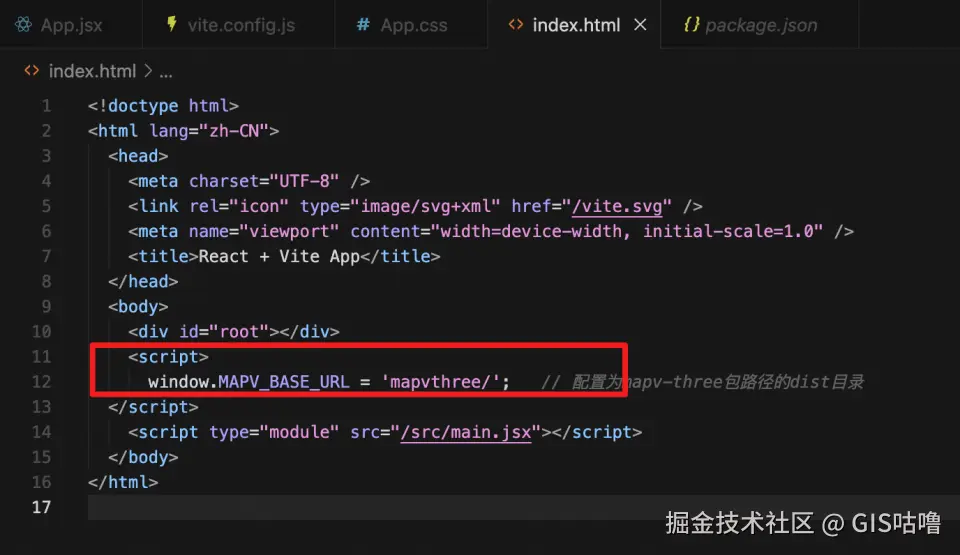Click line number 1 in the gutter
The height and width of the screenshot is (555, 960).
pyautogui.click(x=47, y=106)
